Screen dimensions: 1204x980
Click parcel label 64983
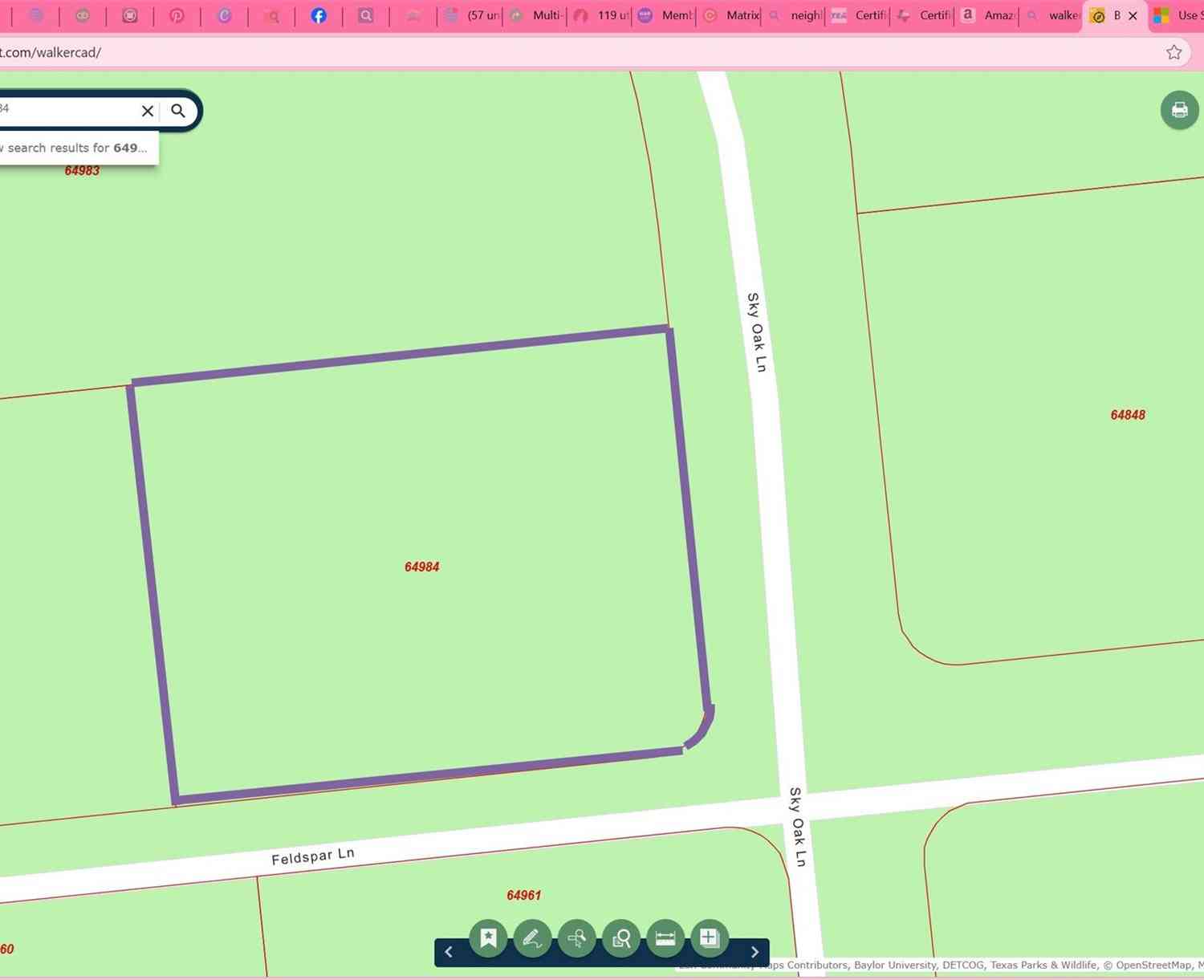(82, 170)
